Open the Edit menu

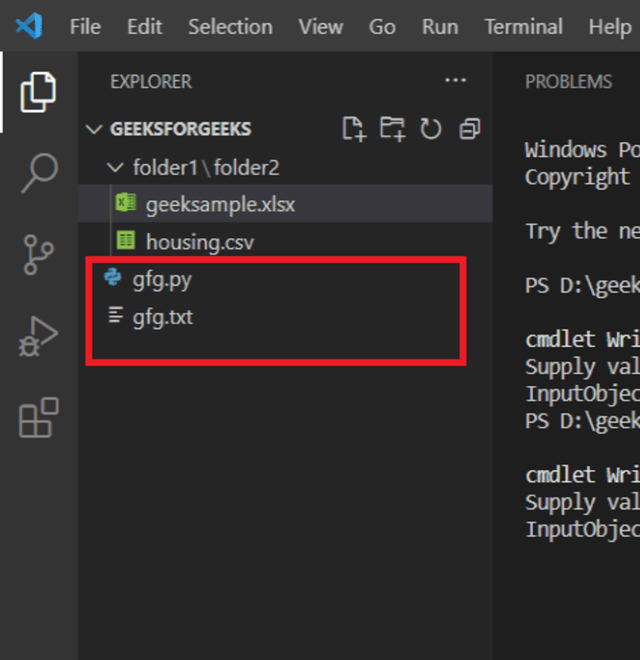click(144, 27)
